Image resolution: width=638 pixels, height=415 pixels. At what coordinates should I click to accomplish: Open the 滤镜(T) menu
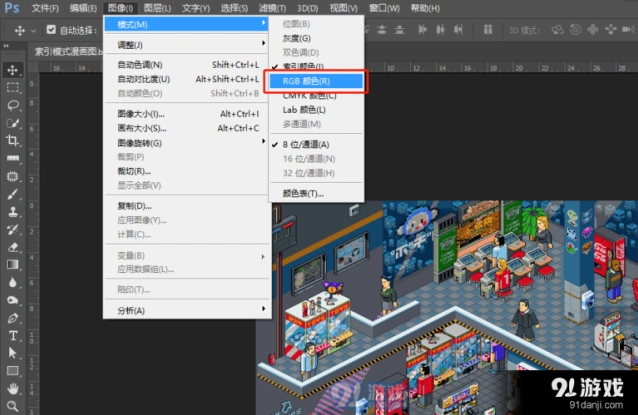(272, 8)
